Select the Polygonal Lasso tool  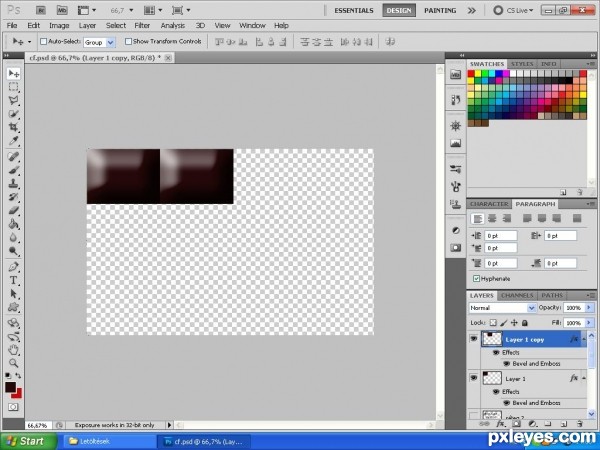point(13,100)
